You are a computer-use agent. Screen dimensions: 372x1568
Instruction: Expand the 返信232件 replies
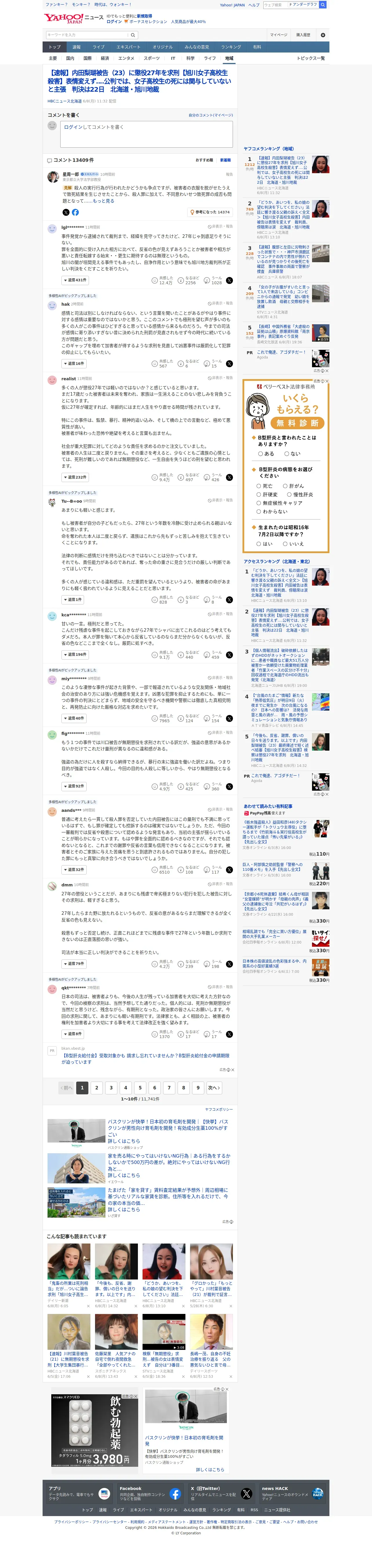click(x=75, y=477)
